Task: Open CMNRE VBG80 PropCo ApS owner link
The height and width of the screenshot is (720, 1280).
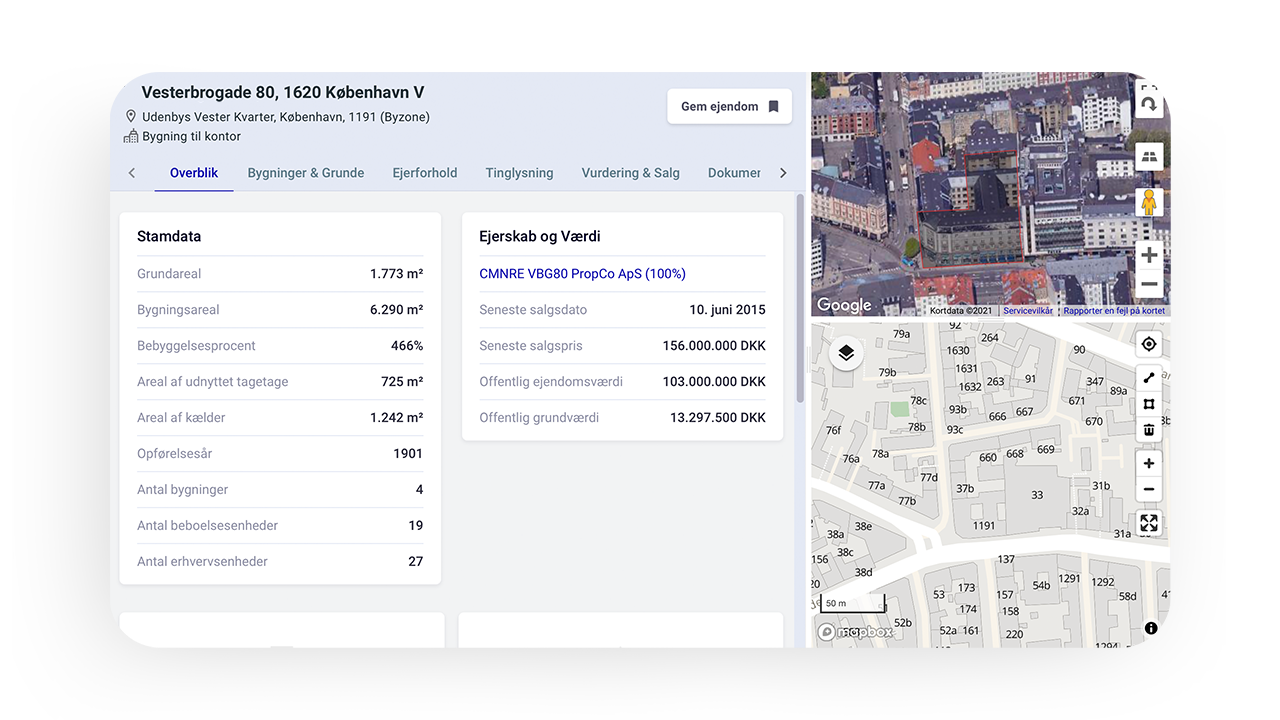Action: point(582,274)
